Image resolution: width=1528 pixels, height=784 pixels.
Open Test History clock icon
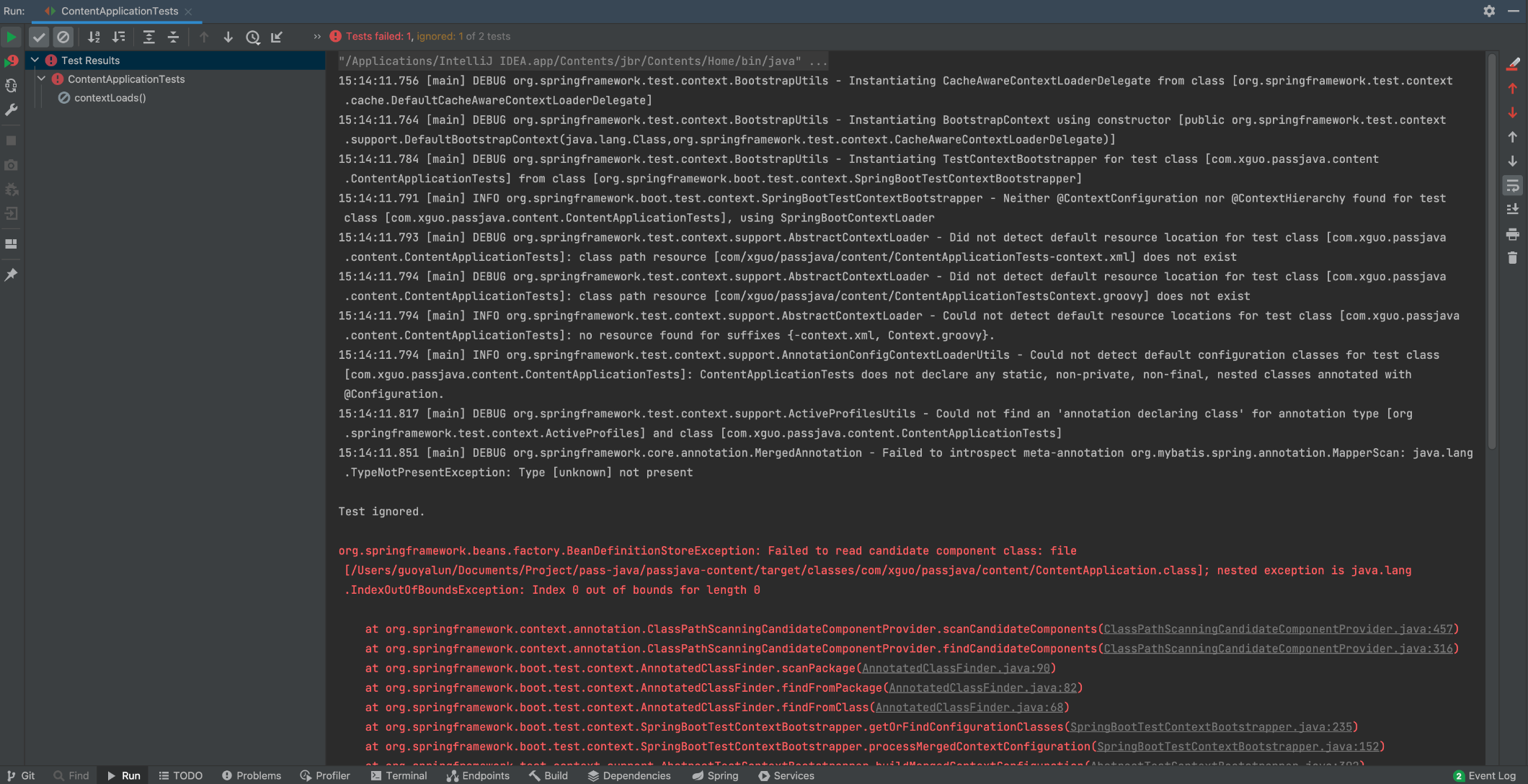(252, 37)
